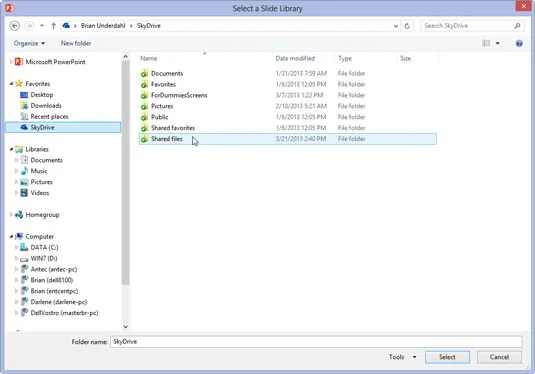This screenshot has width=535, height=374.
Task: Select SkyDrive in the navigation pane
Action: click(x=63, y=127)
